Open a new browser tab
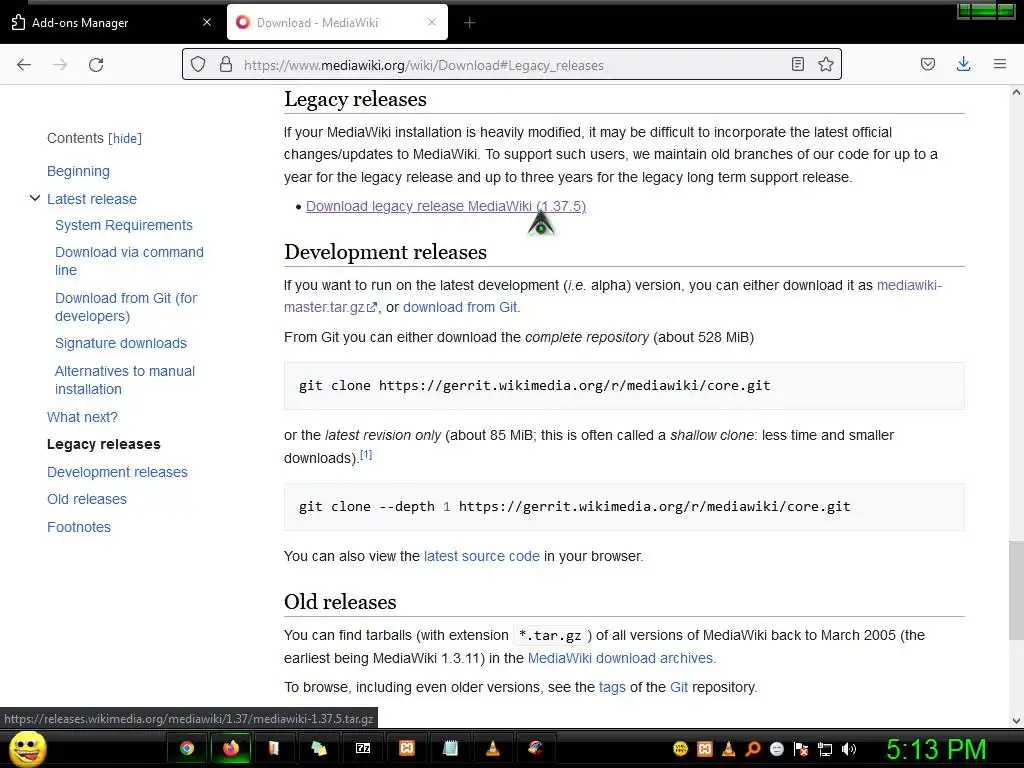Image resolution: width=1024 pixels, height=768 pixels. click(x=469, y=23)
